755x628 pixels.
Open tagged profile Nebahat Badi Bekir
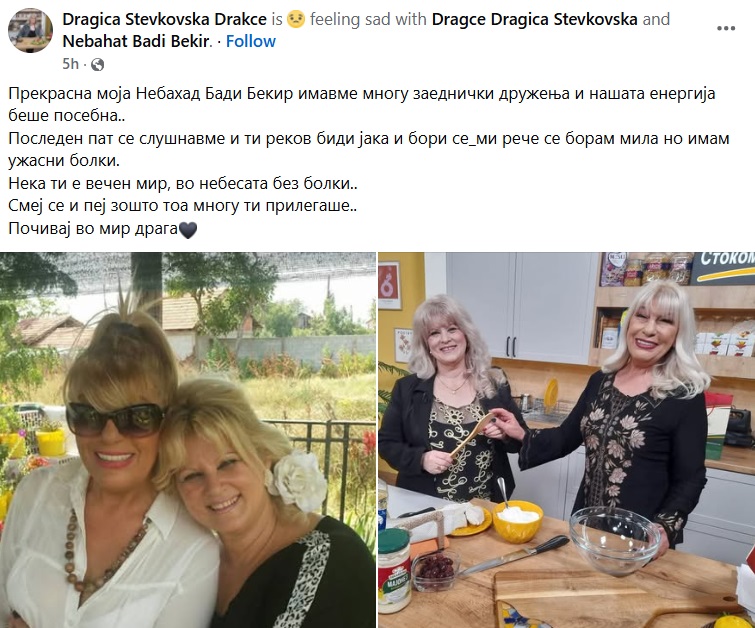pyautogui.click(x=136, y=41)
